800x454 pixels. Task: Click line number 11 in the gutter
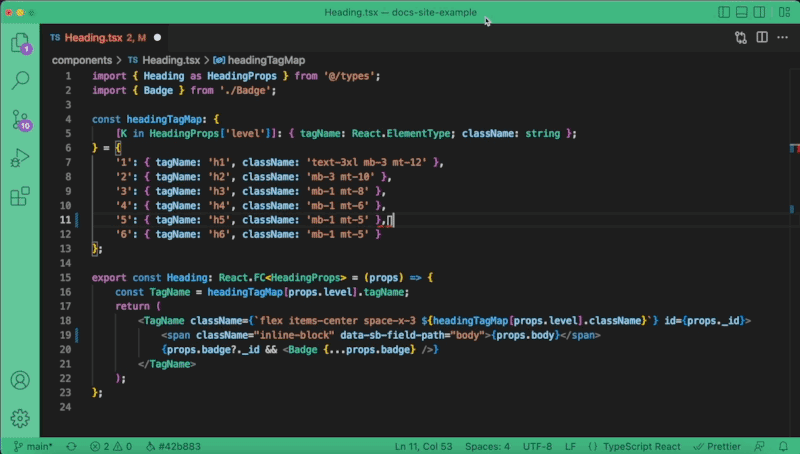pyautogui.click(x=65, y=220)
